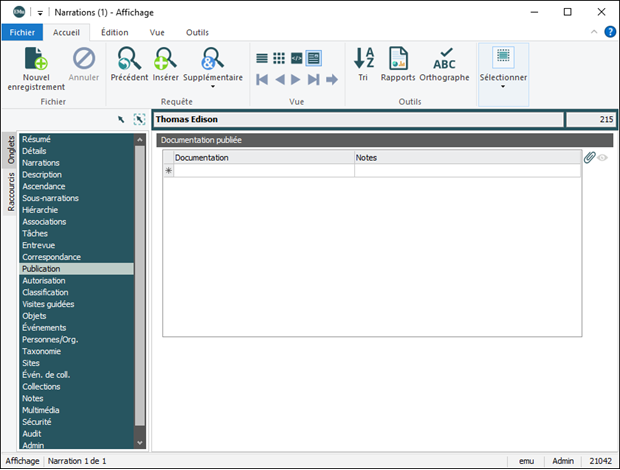
Task: Toggle the eye preview icon
Action: pyautogui.click(x=603, y=157)
